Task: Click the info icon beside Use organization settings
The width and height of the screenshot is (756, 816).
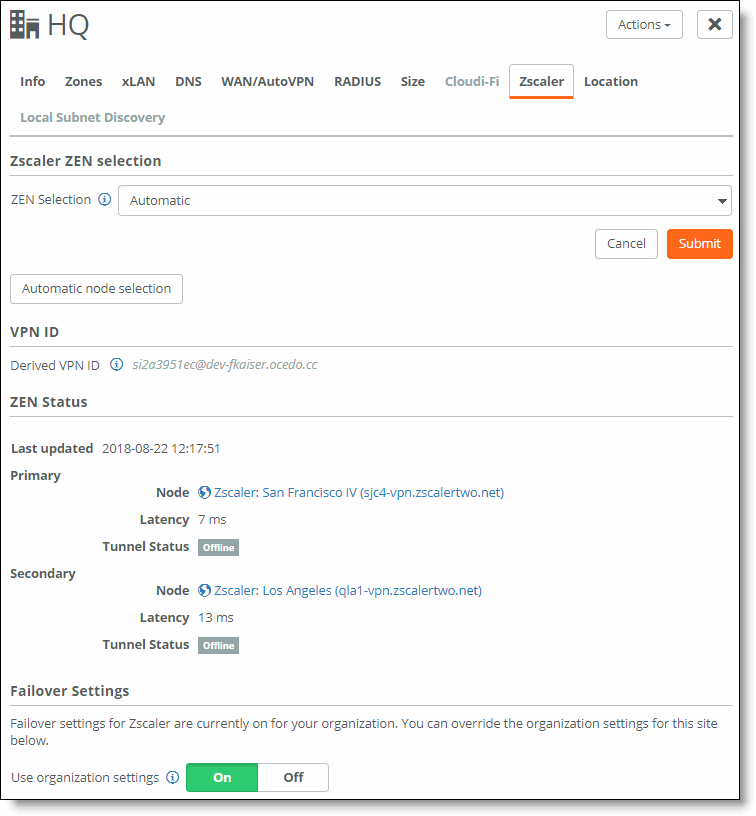Action: (x=172, y=777)
